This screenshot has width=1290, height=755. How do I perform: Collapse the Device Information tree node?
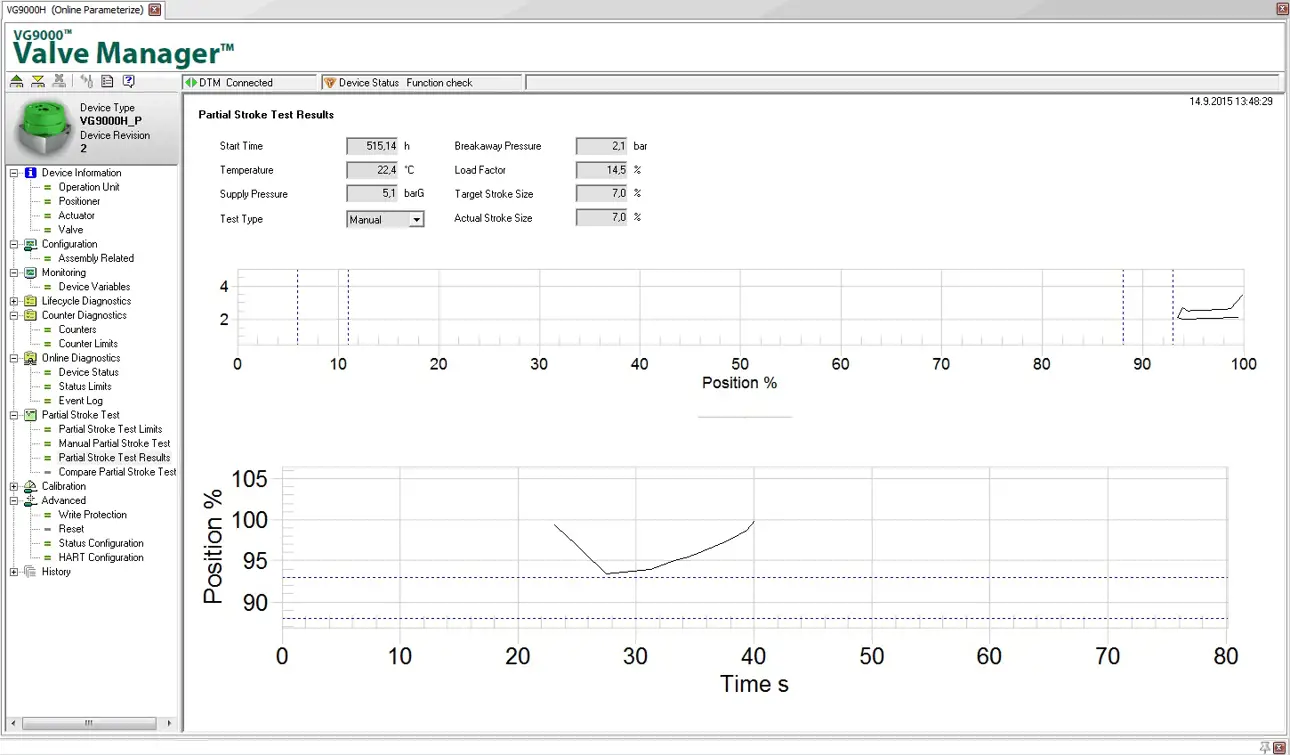[14, 173]
